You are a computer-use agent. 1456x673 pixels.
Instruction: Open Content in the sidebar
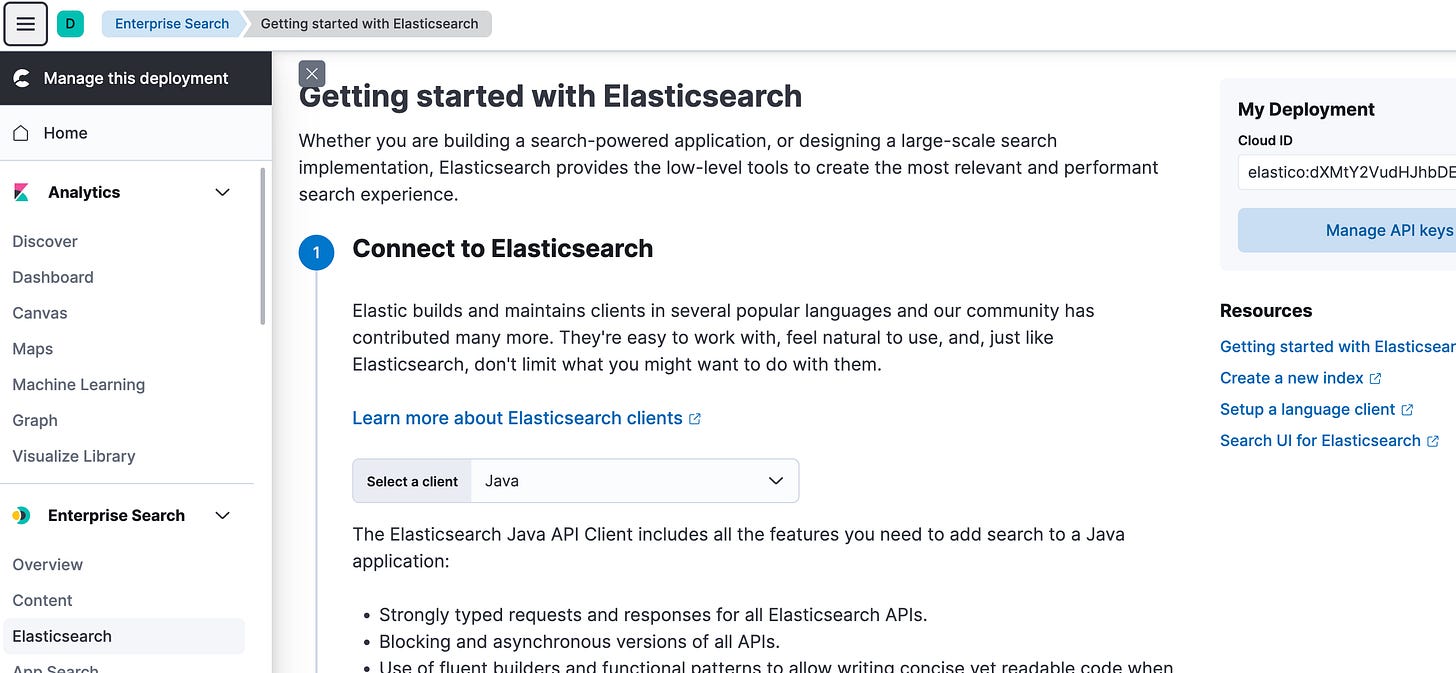(x=43, y=600)
